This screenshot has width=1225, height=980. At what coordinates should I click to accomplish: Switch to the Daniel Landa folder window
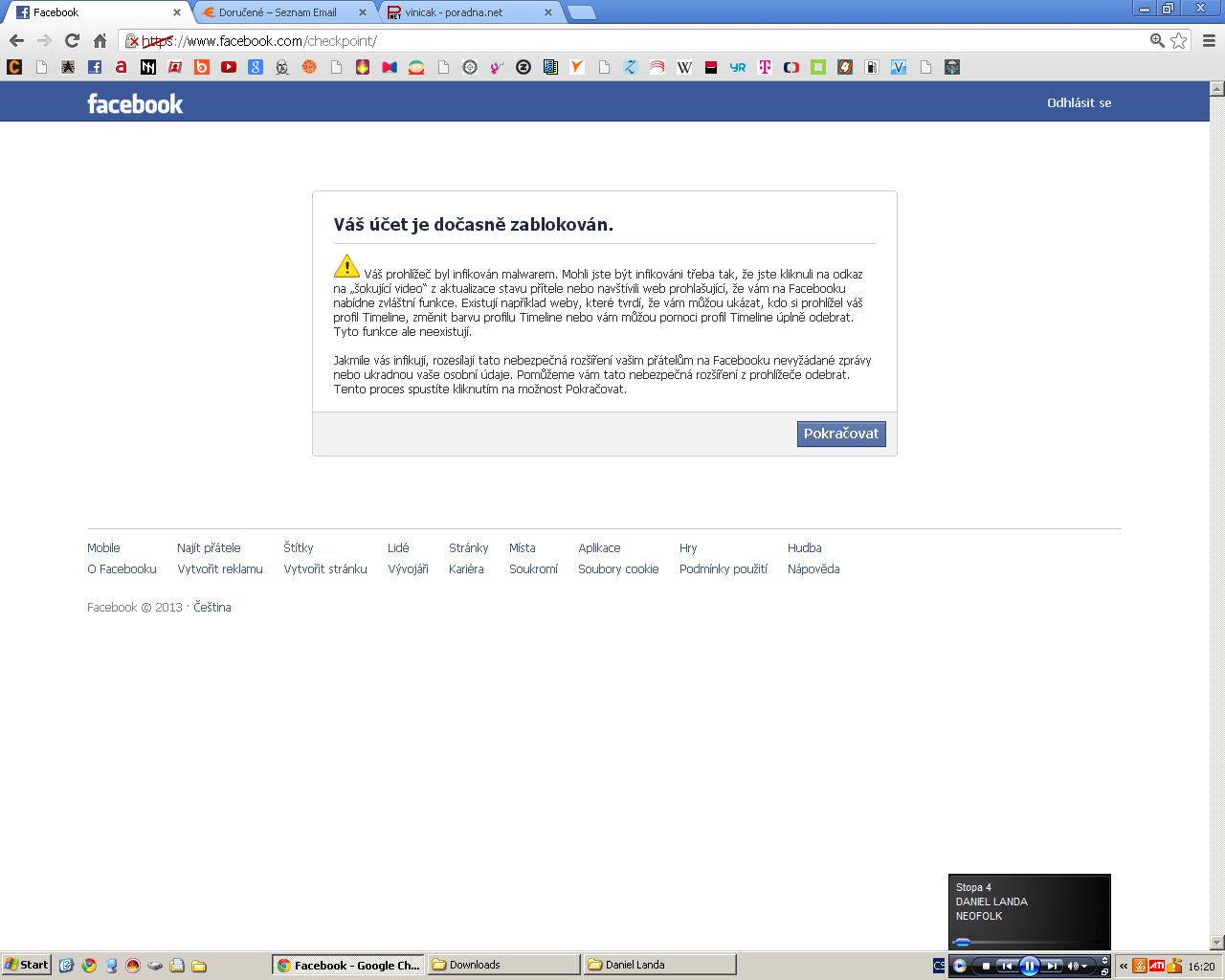(x=659, y=965)
